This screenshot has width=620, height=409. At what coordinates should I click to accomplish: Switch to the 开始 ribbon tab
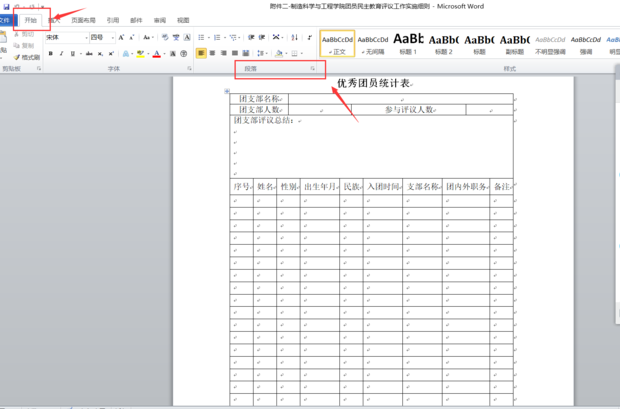click(30, 20)
